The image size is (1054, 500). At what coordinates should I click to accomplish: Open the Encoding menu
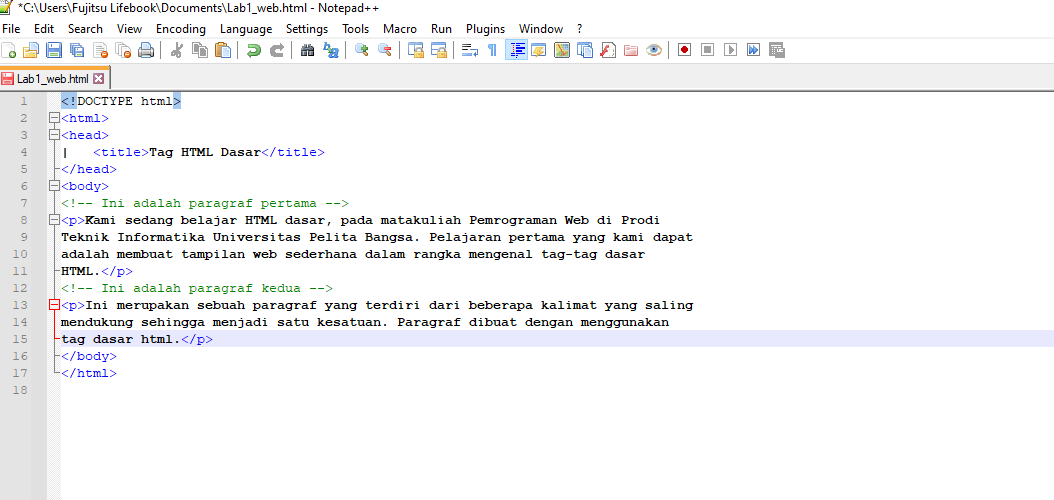click(181, 29)
